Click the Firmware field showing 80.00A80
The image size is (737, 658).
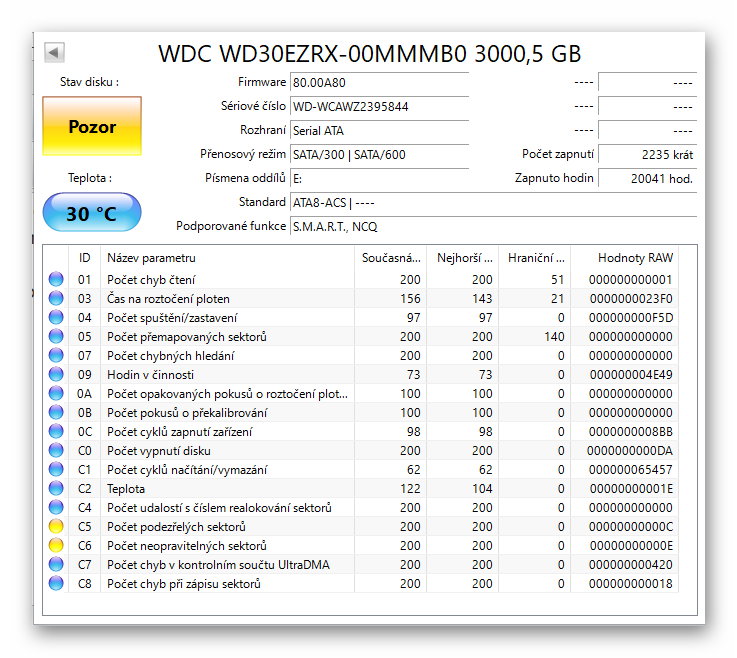pyautogui.click(x=380, y=83)
